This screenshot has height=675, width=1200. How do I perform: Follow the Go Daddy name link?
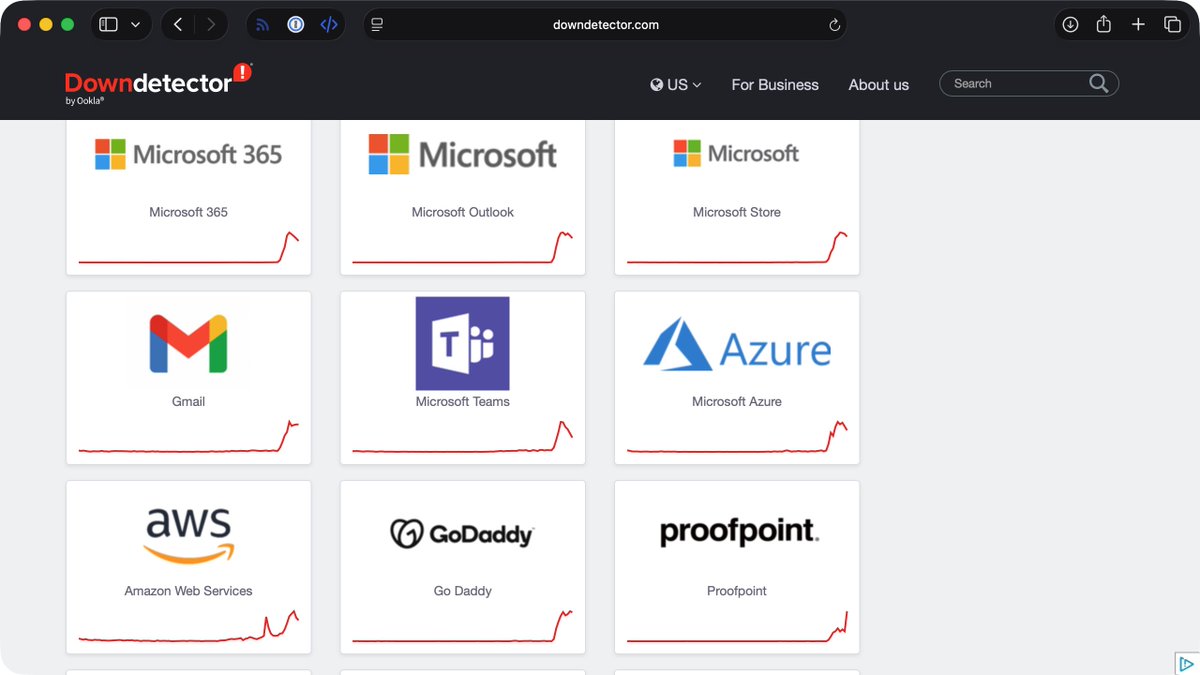click(463, 591)
